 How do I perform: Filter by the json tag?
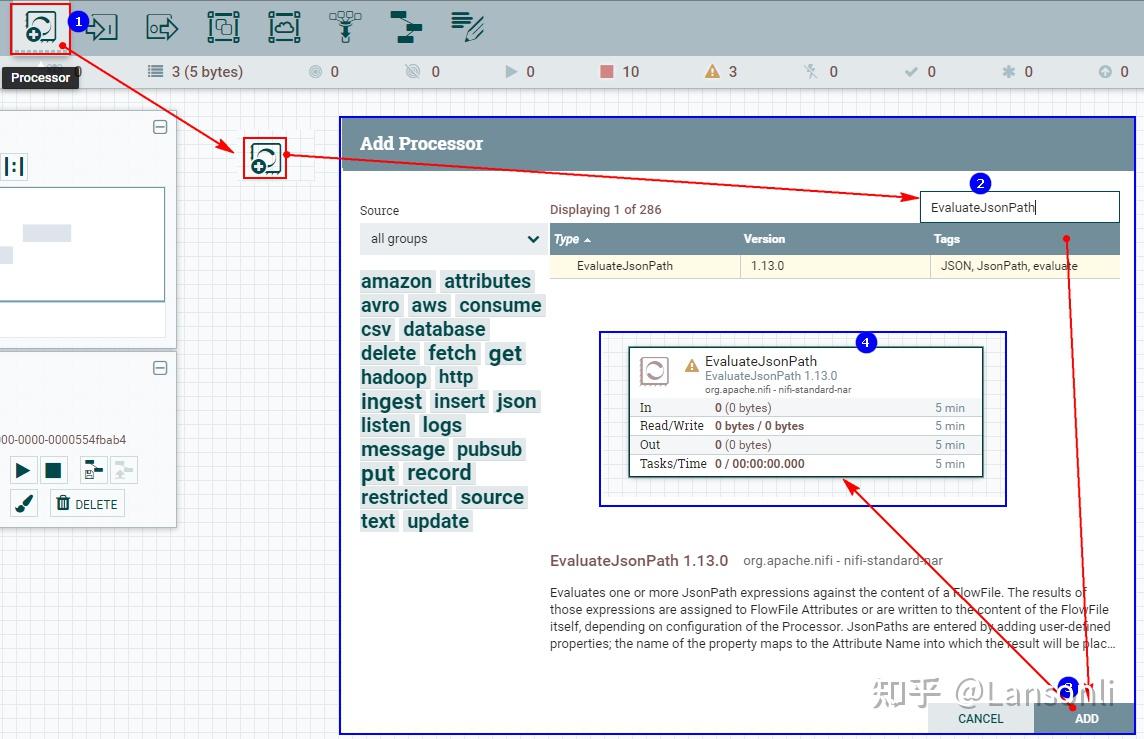coord(516,402)
